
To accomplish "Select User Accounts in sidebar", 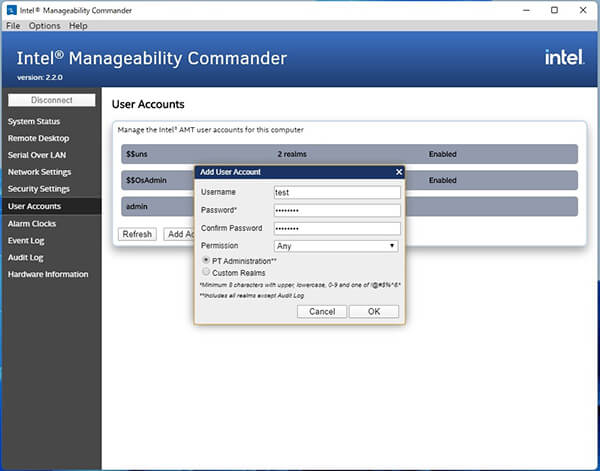I will tap(51, 206).
